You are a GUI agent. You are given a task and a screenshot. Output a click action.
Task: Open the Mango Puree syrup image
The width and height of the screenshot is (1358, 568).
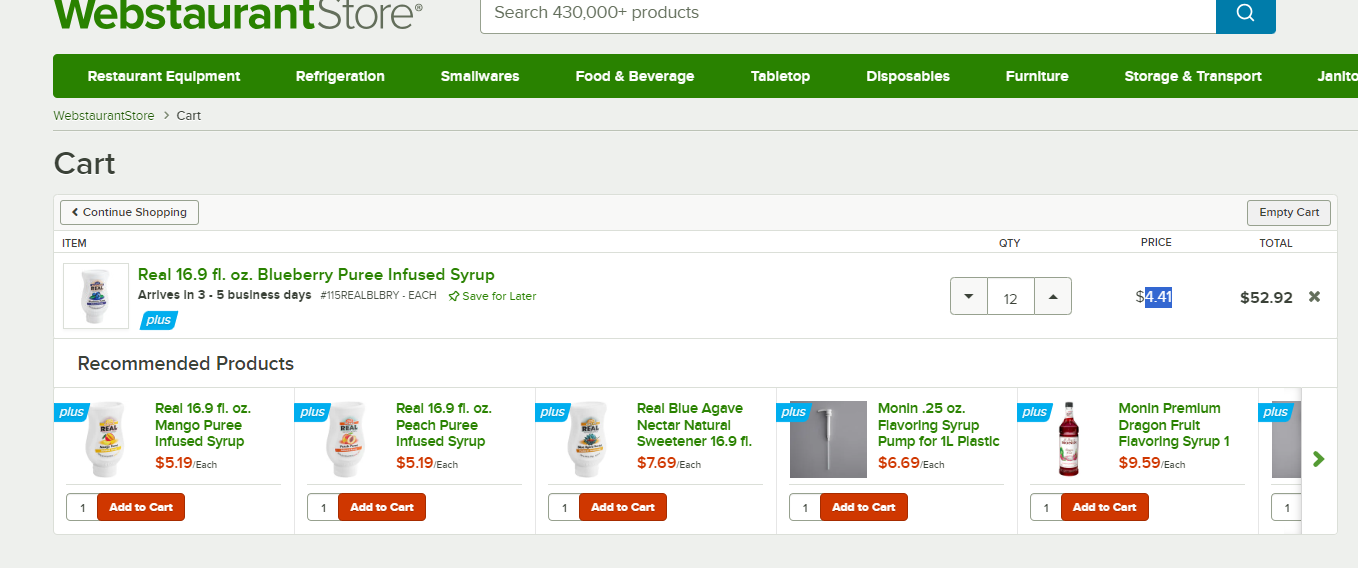105,439
